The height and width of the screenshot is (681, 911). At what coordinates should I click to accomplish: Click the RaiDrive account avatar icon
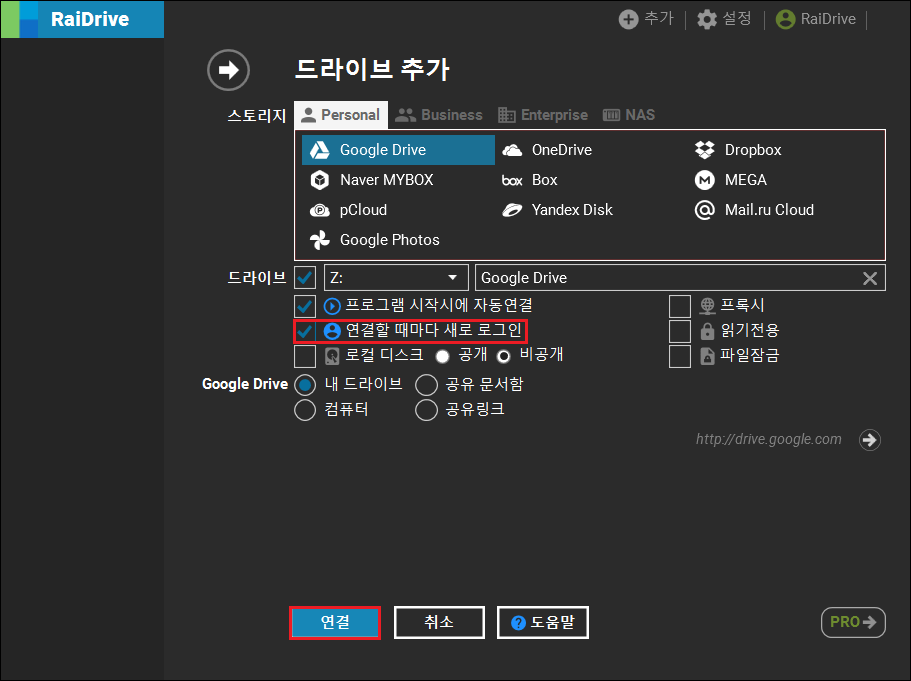(x=786, y=19)
